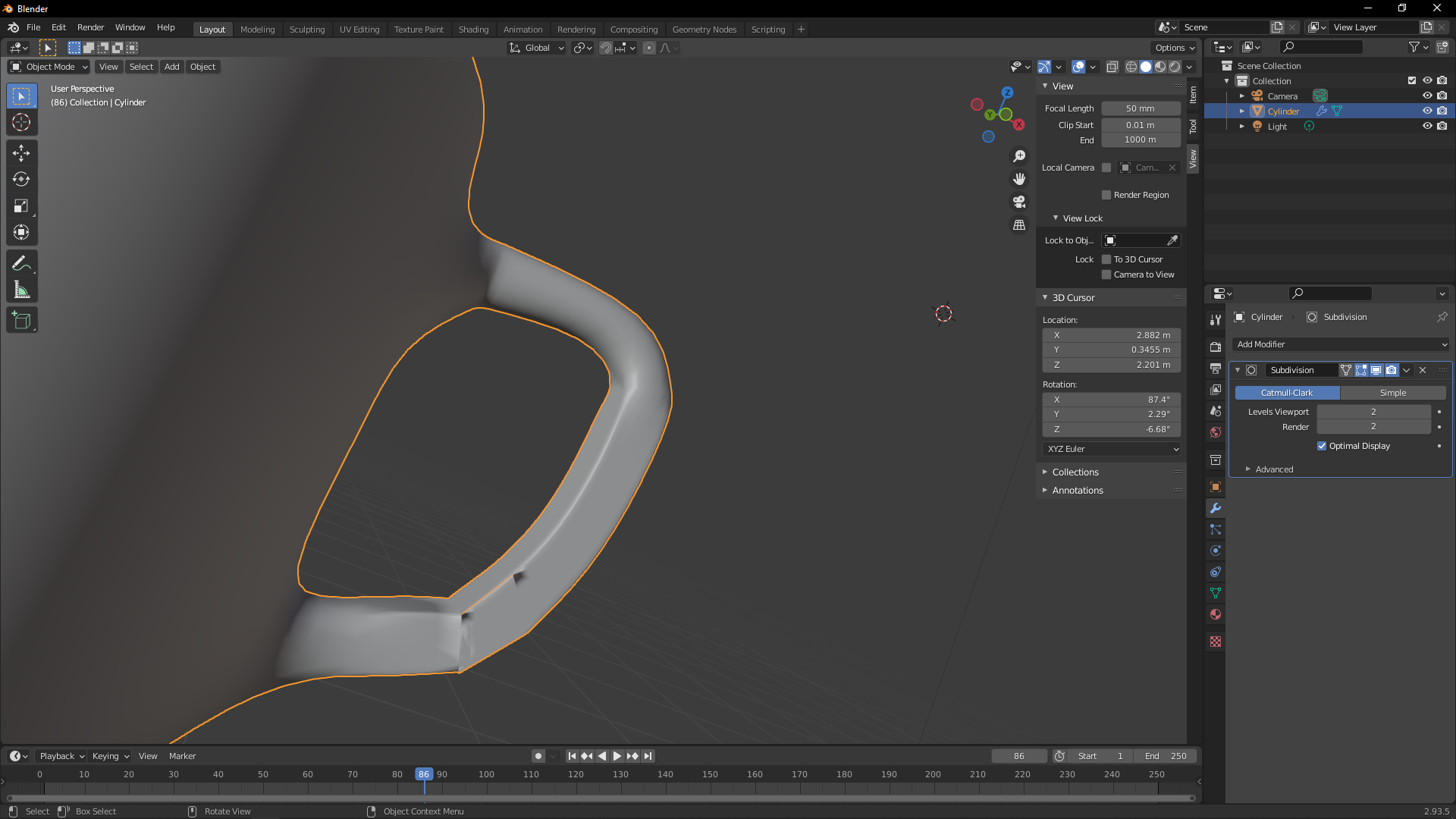Expand the Advanced subdivision section
Image resolution: width=1456 pixels, height=819 pixels.
(1274, 469)
